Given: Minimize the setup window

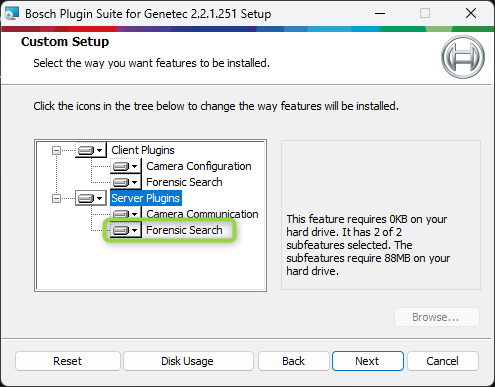Looking at the screenshot, I should point(380,14).
